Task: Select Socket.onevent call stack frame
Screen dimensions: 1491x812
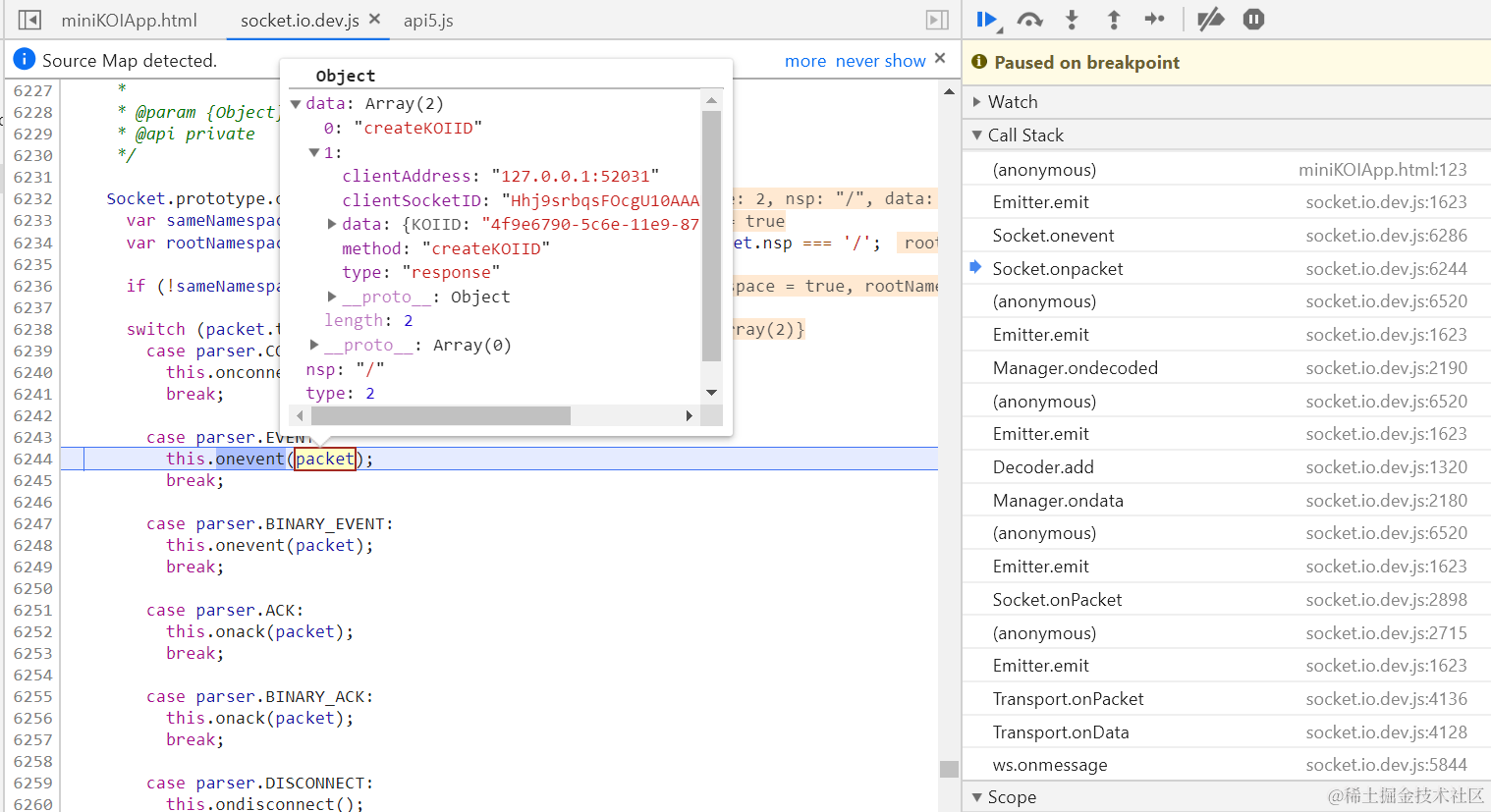Action: [1227, 236]
